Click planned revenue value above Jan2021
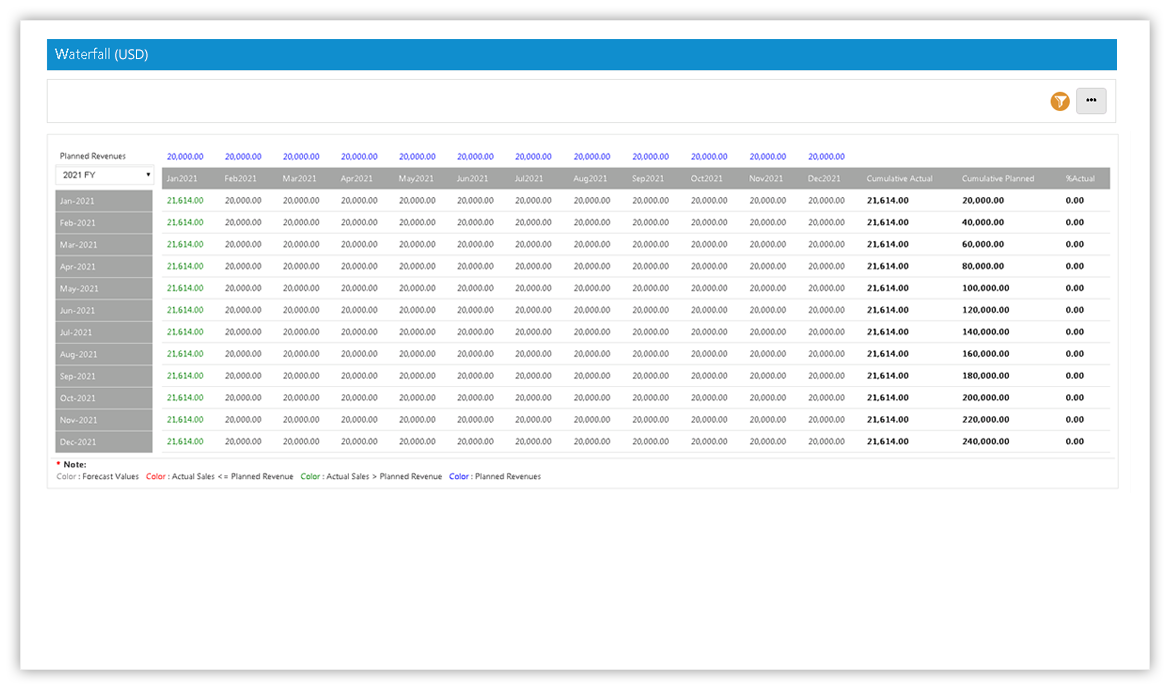The width and height of the screenshot is (1170, 690). [x=185, y=157]
